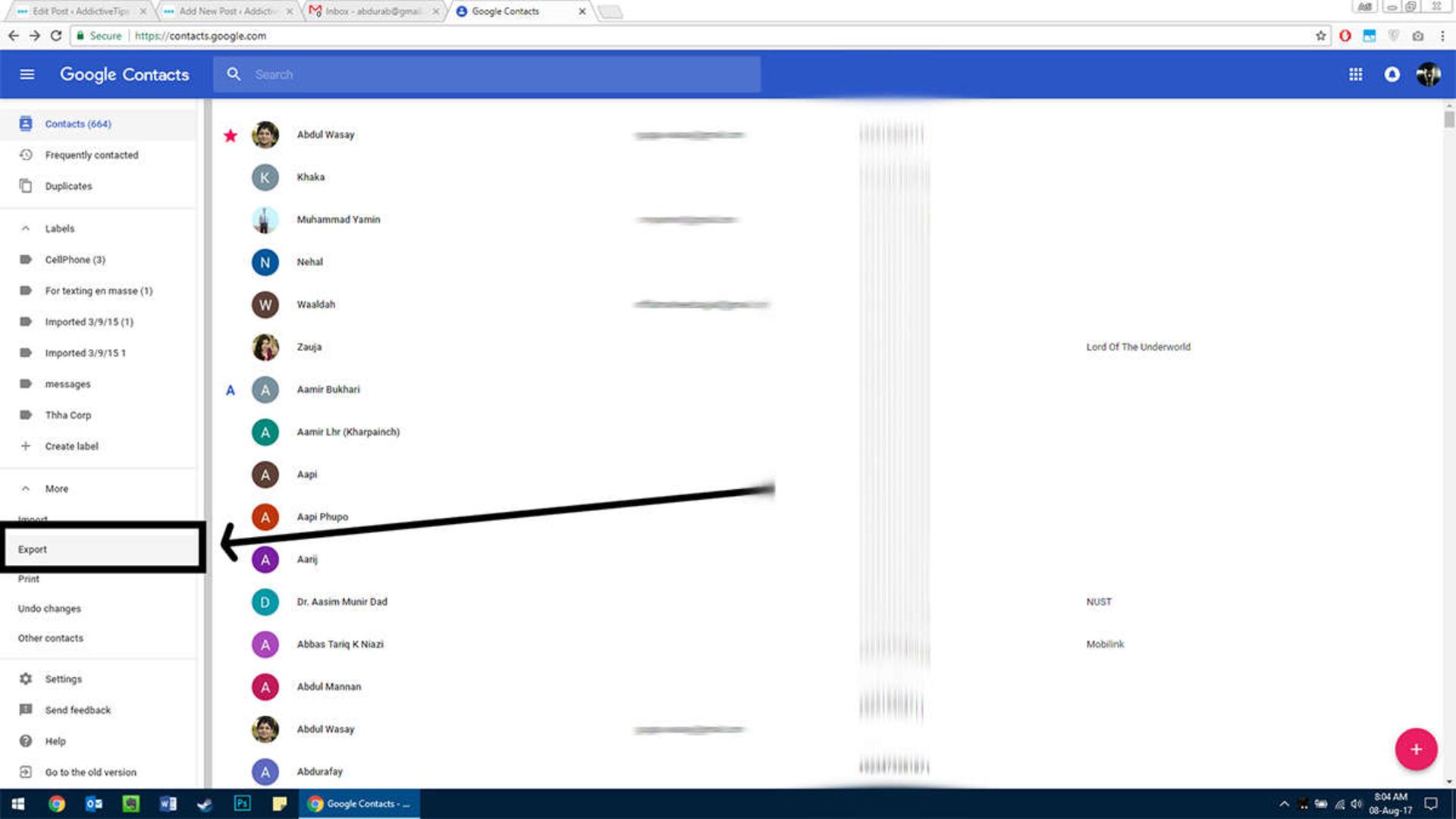1456x819 pixels.
Task: Collapse the Labels section
Action: [x=26, y=228]
